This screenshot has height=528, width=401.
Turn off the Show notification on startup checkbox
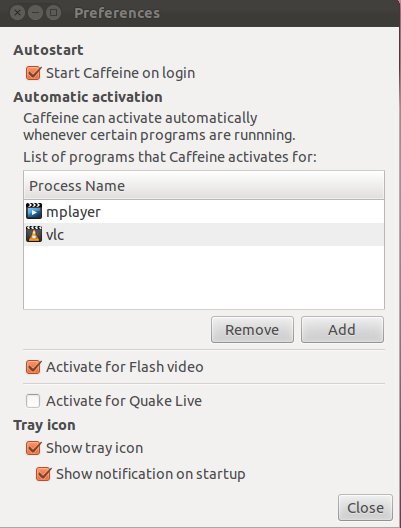[43, 474]
